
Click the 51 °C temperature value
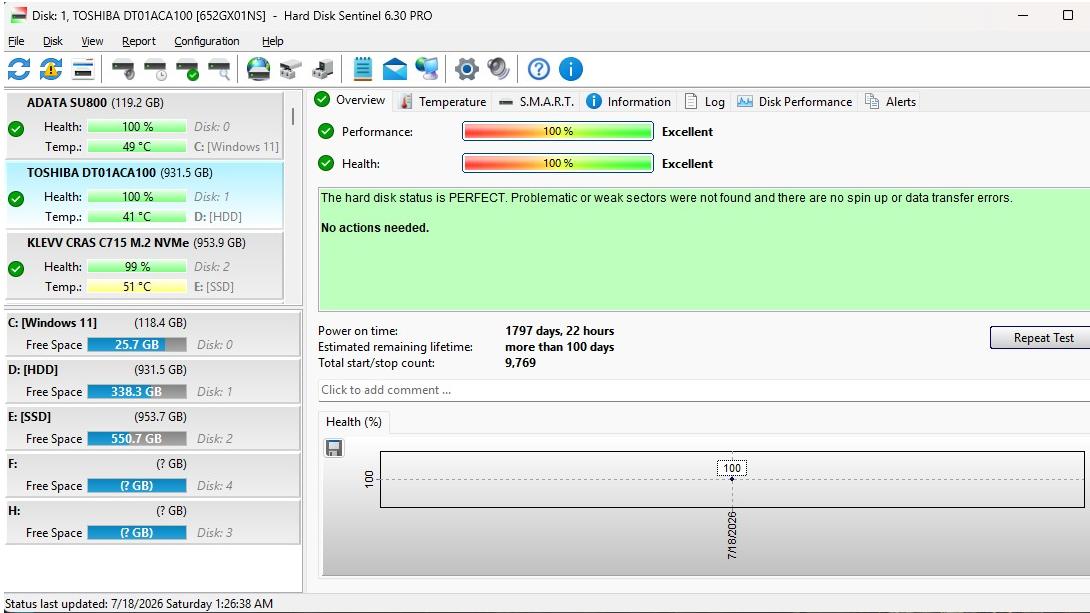(x=137, y=286)
